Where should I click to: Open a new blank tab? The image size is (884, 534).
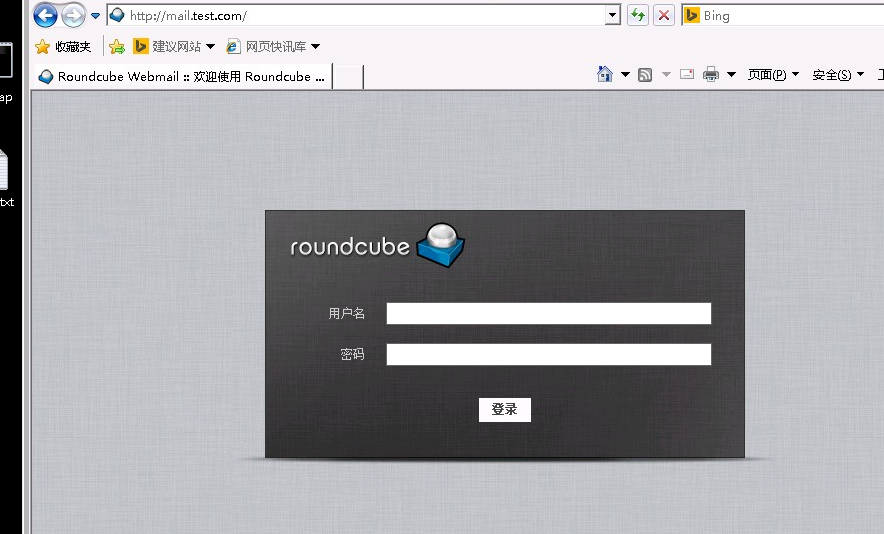348,77
